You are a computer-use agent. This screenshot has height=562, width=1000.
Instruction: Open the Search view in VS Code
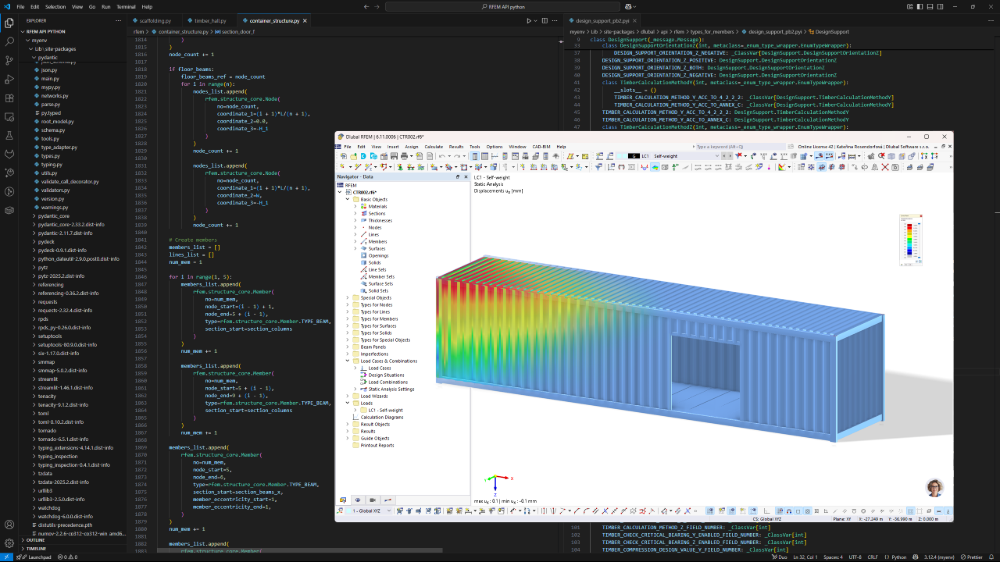point(9,41)
